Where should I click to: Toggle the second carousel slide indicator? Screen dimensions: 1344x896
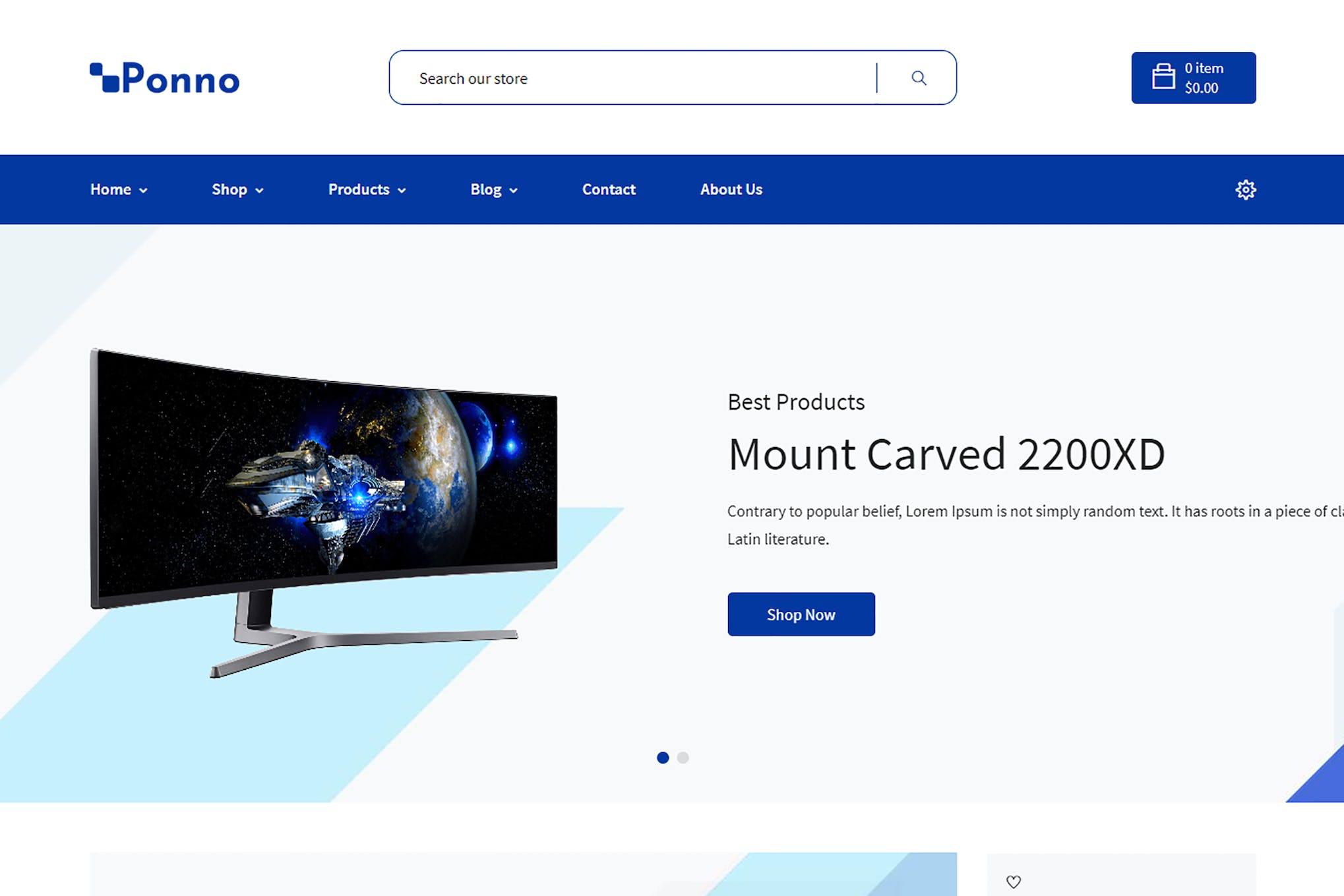(683, 757)
